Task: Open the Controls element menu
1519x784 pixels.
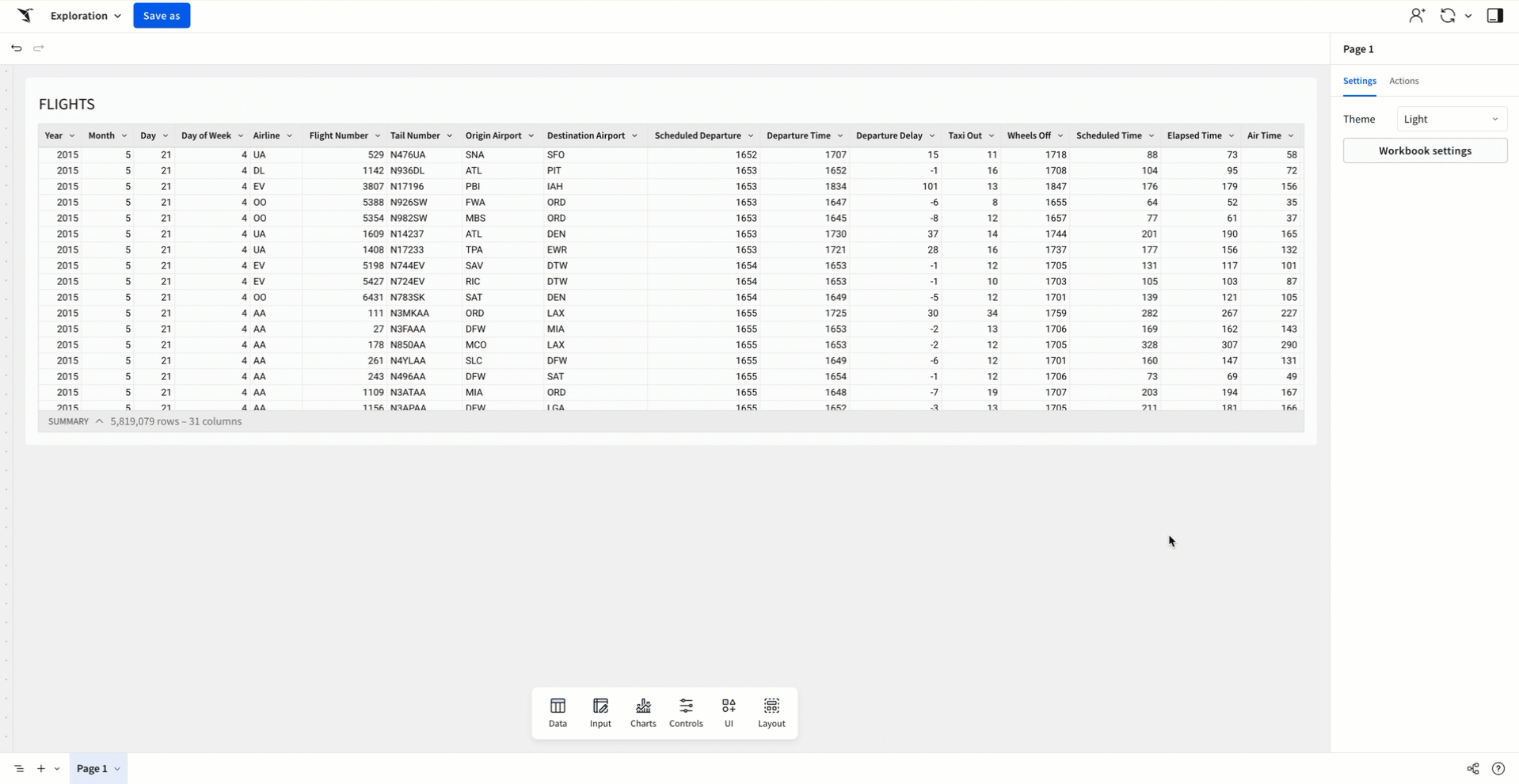Action: [x=686, y=712]
